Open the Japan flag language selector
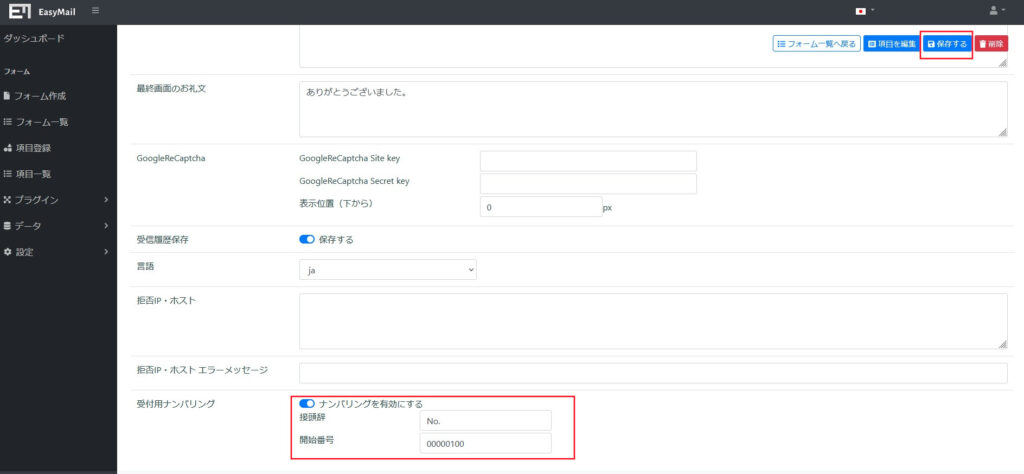1024x474 pixels. [861, 11]
